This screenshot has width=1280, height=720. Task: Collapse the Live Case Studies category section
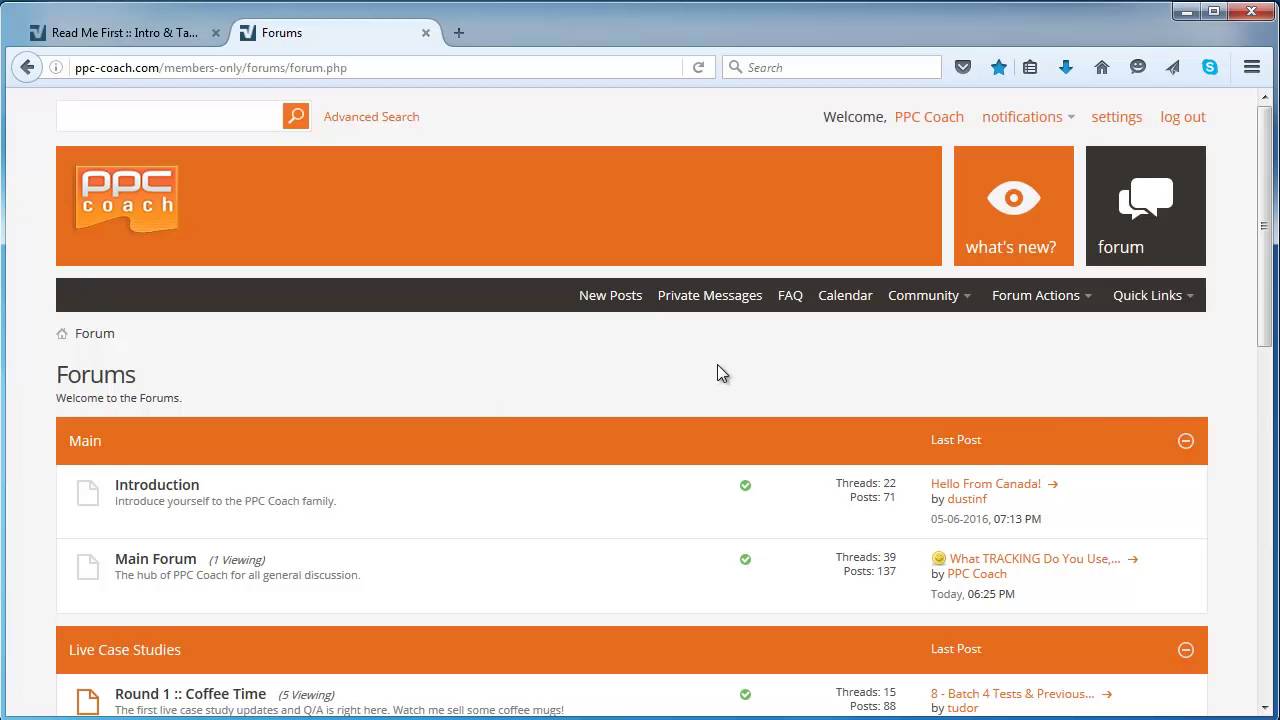(x=1186, y=650)
